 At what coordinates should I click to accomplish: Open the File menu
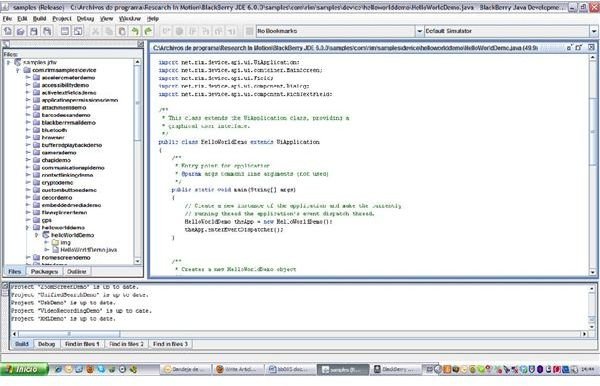tap(7, 18)
